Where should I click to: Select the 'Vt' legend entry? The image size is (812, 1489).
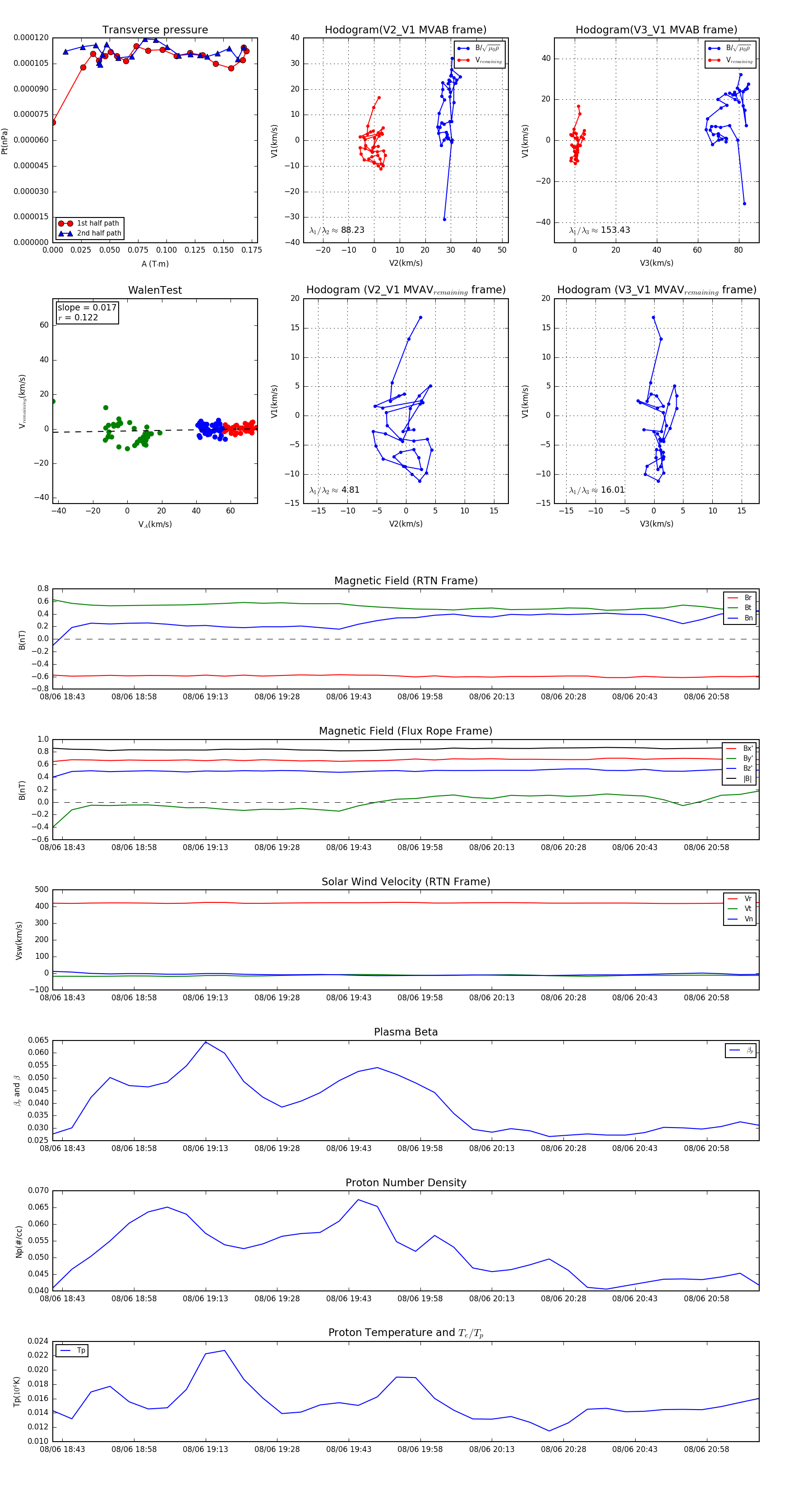coord(740,909)
